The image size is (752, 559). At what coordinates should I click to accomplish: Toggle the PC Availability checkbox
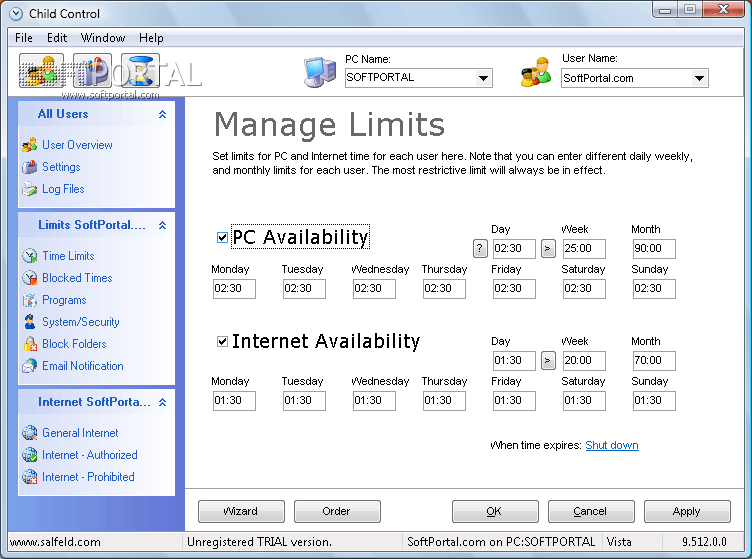tap(222, 237)
